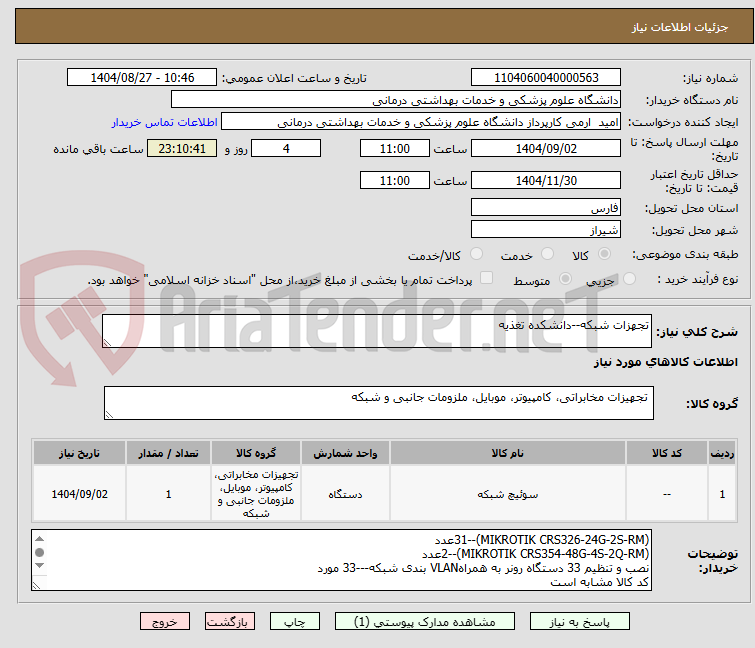This screenshot has height=648, width=755.
Task: Click resize handle of شرح کلی نیاز box
Action: pyautogui.click(x=107, y=343)
